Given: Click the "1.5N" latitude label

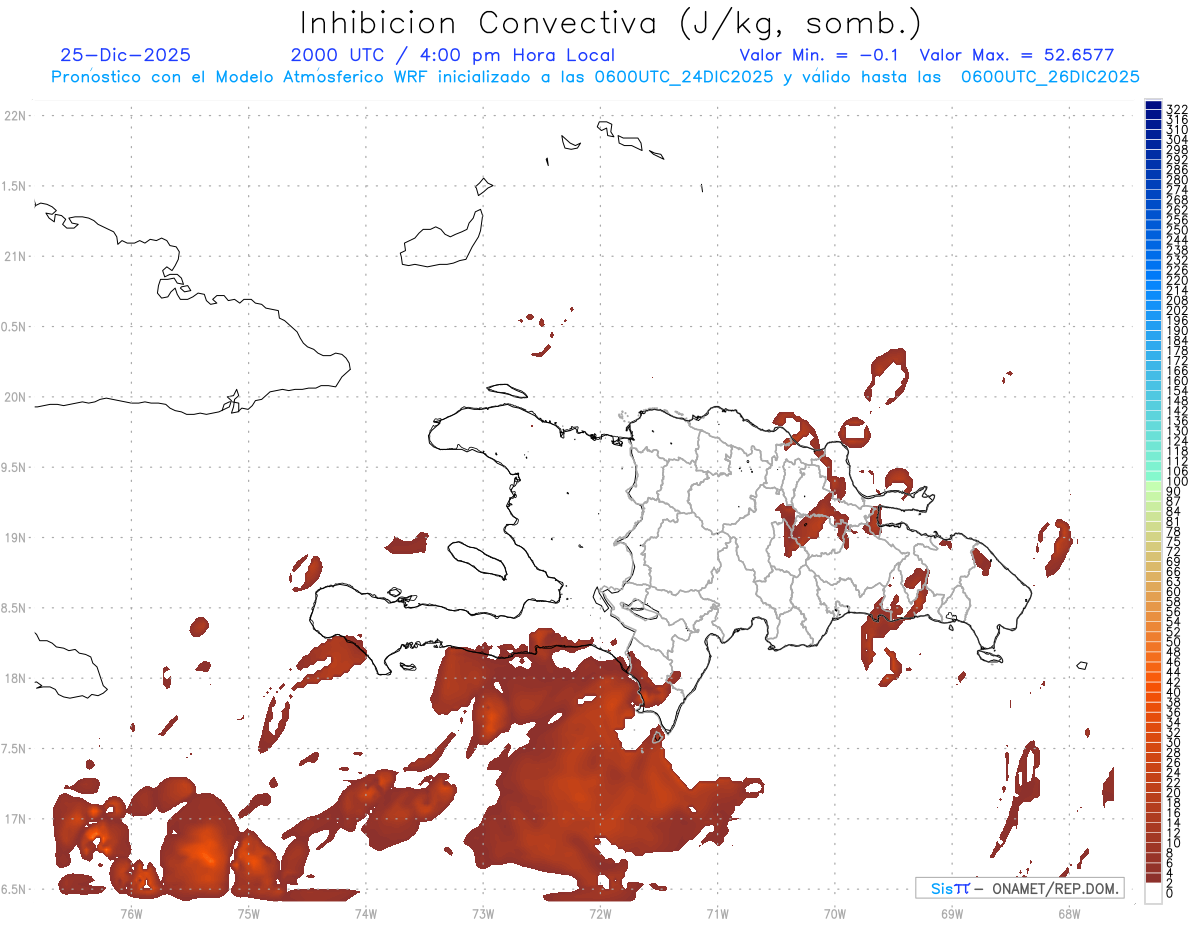Looking at the screenshot, I should pos(15,186).
